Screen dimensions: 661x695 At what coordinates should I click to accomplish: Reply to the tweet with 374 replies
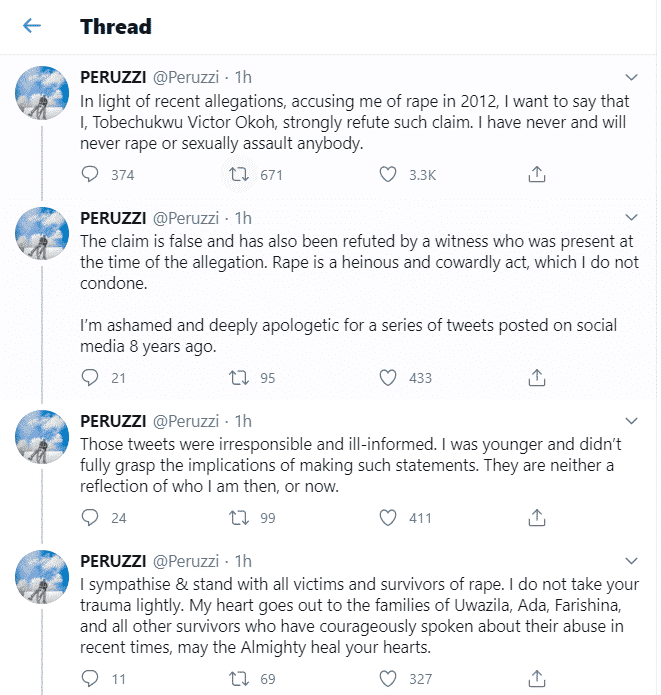point(90,174)
